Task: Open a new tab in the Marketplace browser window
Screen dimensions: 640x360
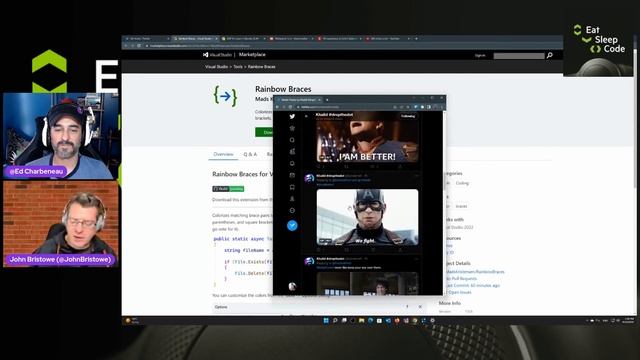Action: click(x=416, y=38)
